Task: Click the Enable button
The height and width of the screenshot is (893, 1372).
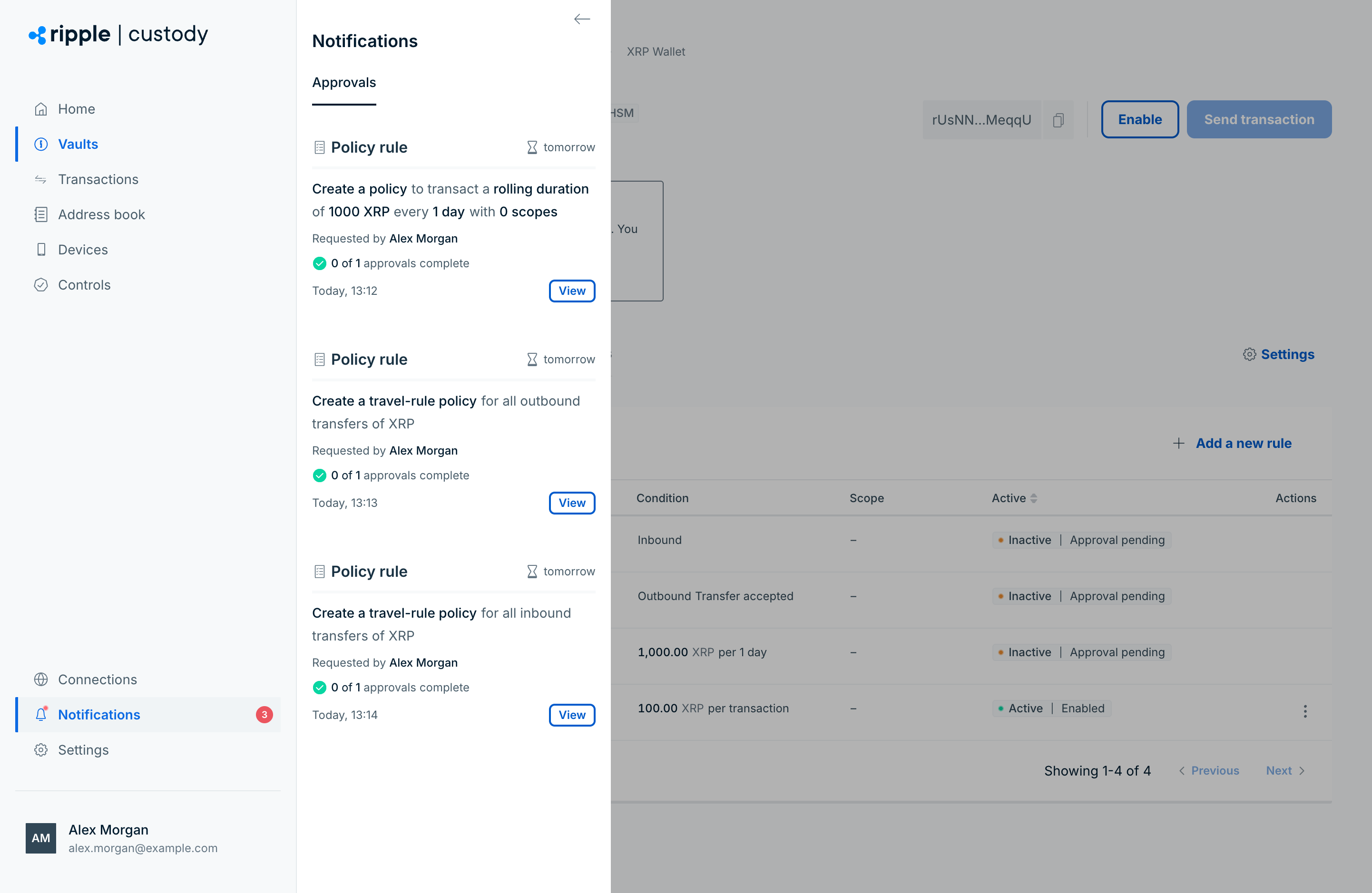Action: 1140,119
